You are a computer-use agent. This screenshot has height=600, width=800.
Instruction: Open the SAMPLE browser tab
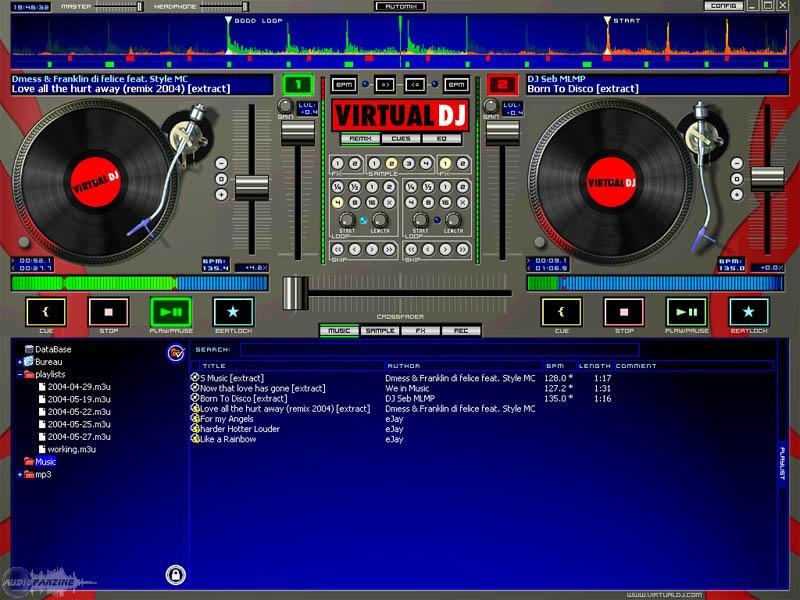[380, 331]
